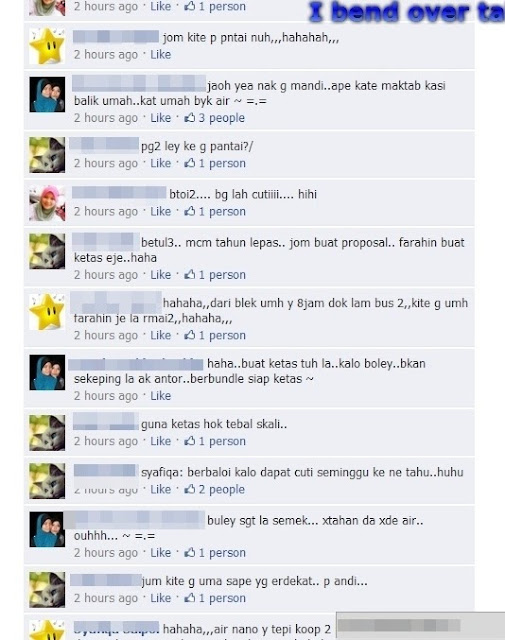Screen dimensions: 505x640
Task: Open blurred commenter name before 'buley sgt la semek'
Action: (134, 520)
